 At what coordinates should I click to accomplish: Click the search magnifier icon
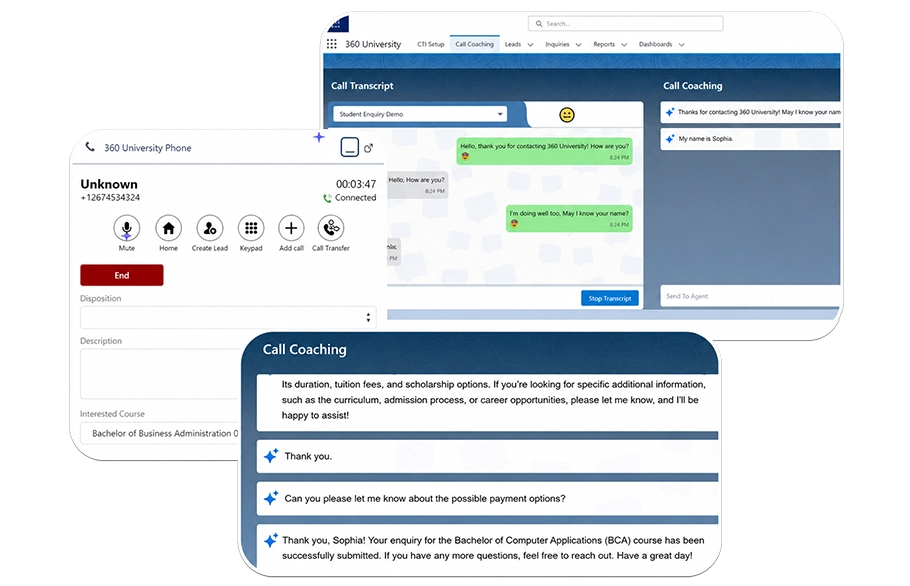[x=539, y=24]
